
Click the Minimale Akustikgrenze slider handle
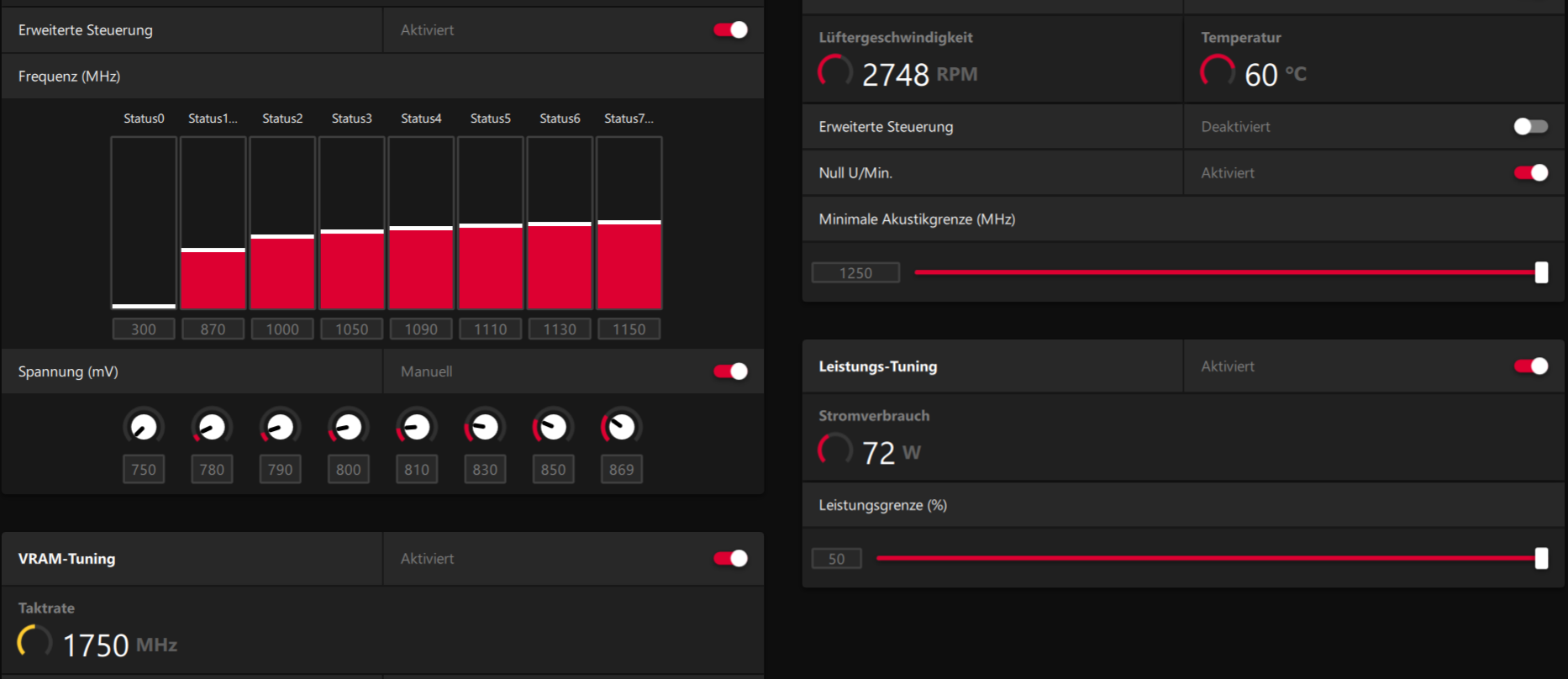1541,272
